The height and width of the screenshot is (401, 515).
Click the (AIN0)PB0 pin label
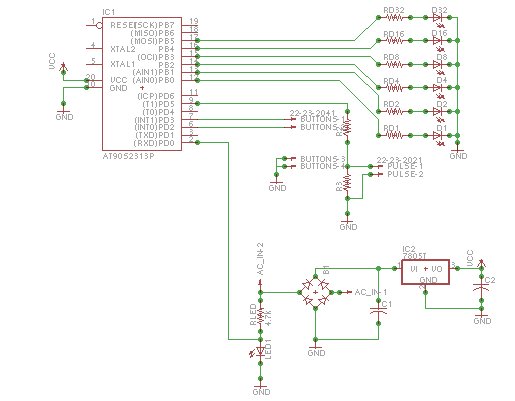point(153,80)
